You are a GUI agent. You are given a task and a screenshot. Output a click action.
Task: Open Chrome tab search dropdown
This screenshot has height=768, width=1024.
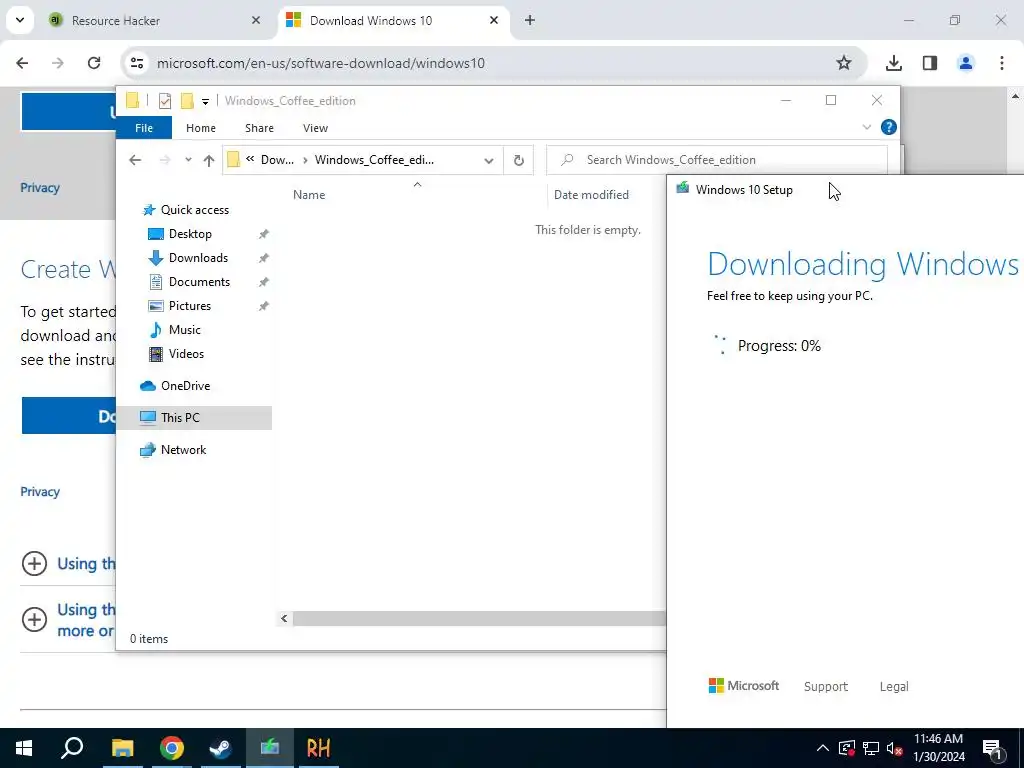tap(20, 20)
